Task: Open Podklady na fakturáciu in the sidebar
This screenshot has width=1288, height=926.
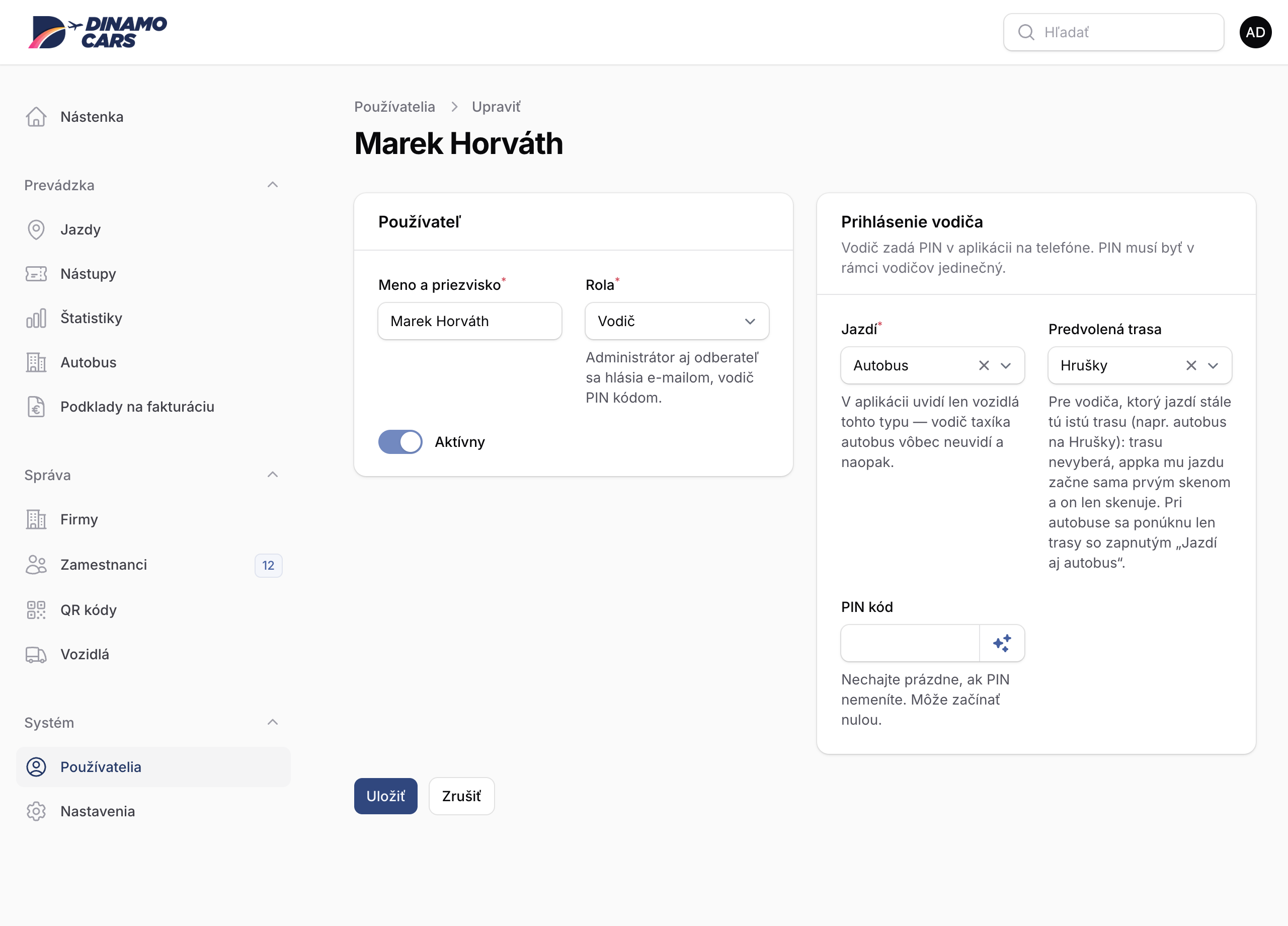Action: point(153,407)
